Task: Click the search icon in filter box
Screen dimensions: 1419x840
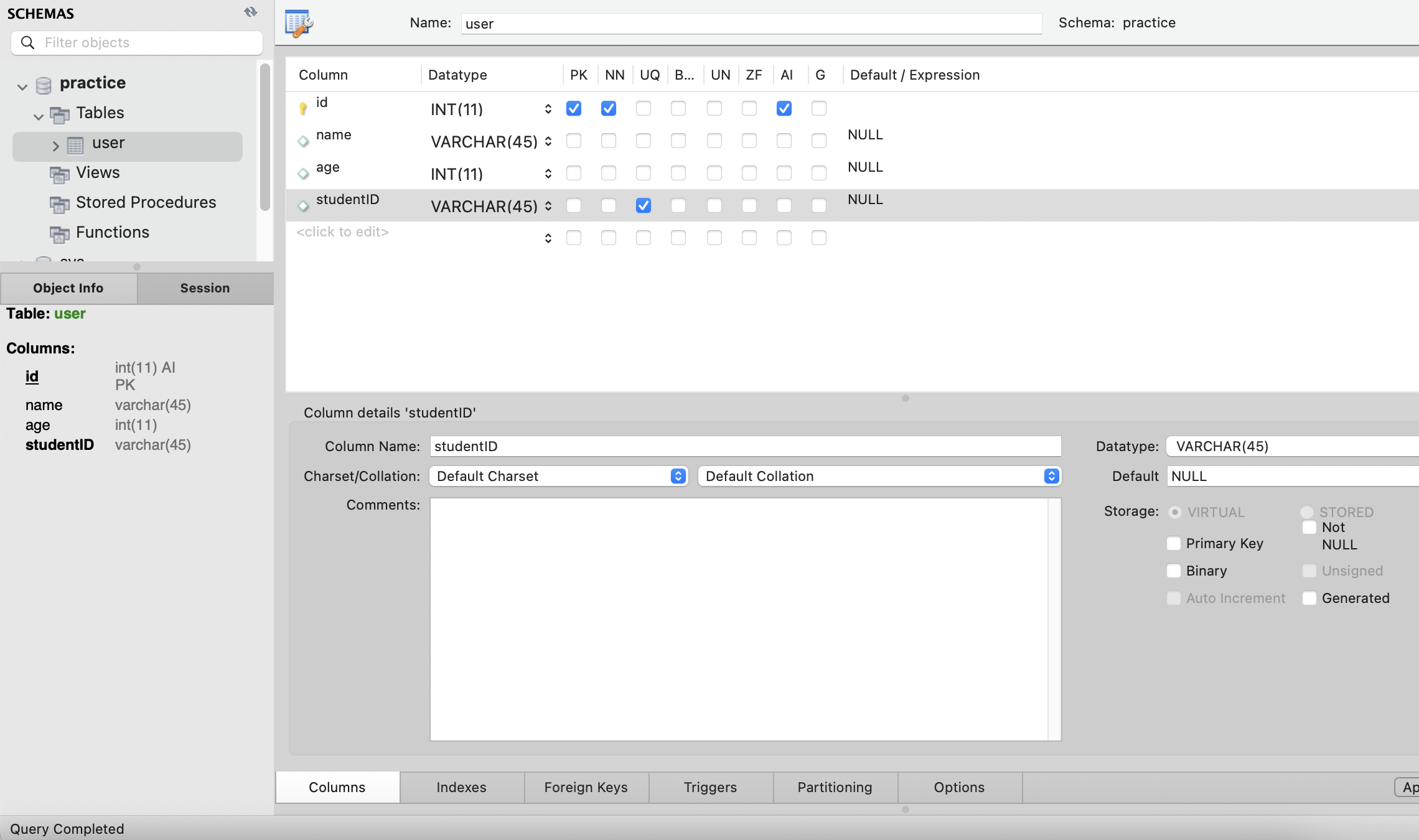Action: click(x=27, y=42)
